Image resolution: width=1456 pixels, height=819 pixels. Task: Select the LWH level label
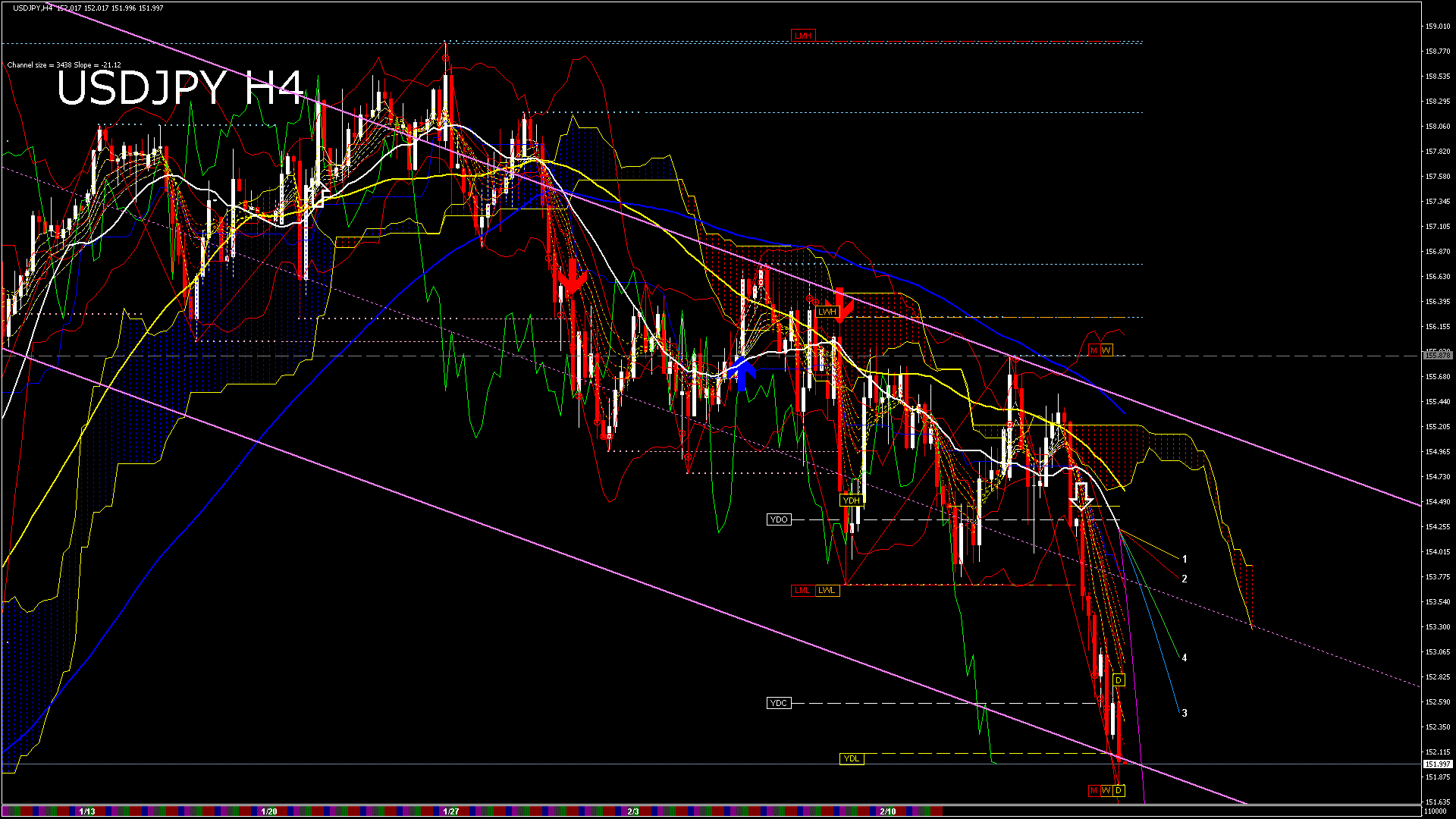click(x=827, y=312)
